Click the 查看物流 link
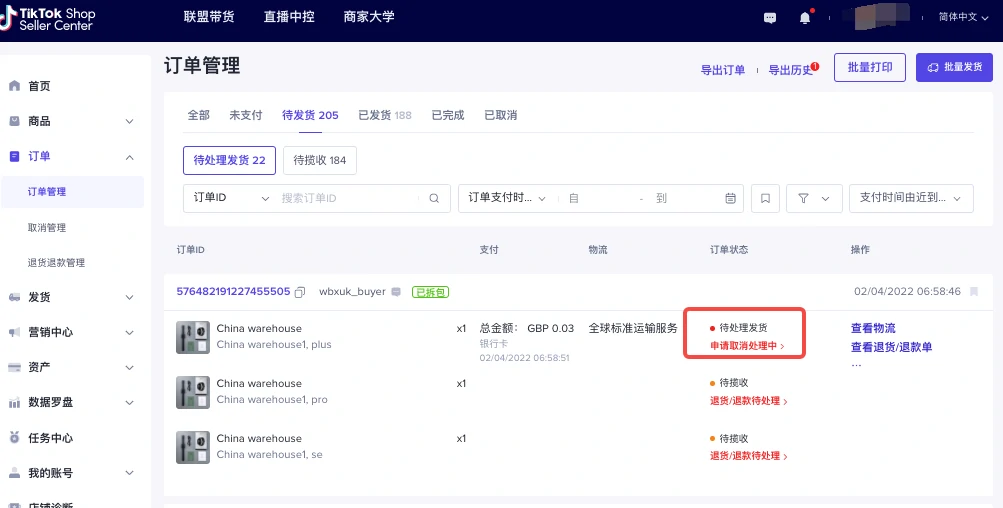This screenshot has height=508, width=1003. 873,328
